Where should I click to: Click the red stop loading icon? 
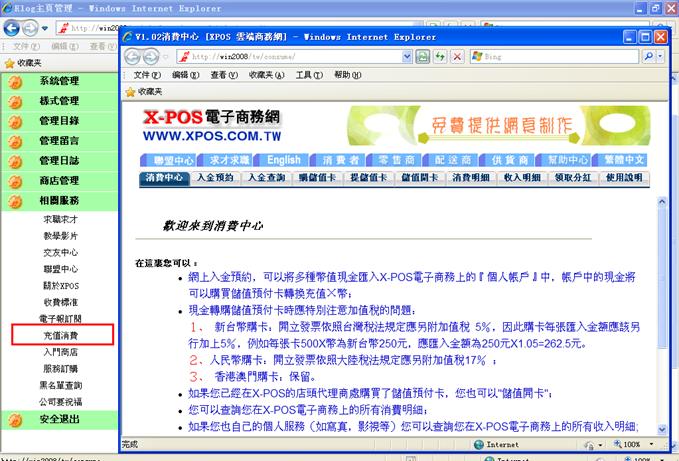[456, 57]
